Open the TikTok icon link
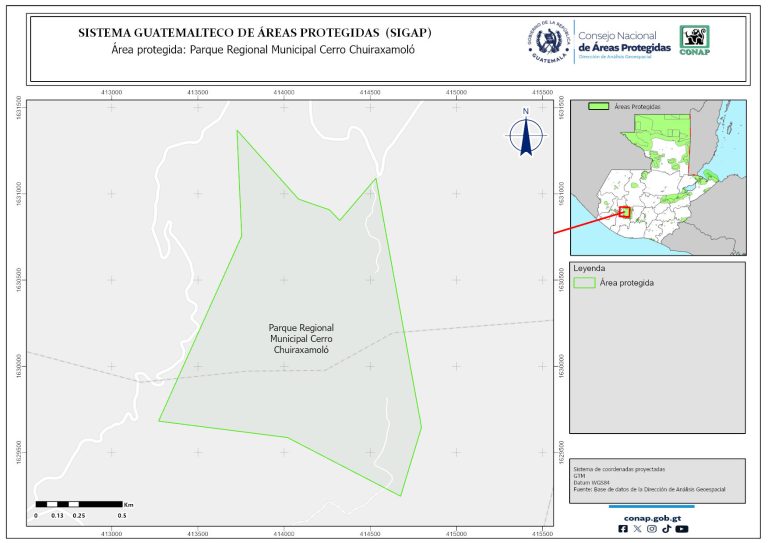The height and width of the screenshot is (543, 768). click(x=666, y=529)
